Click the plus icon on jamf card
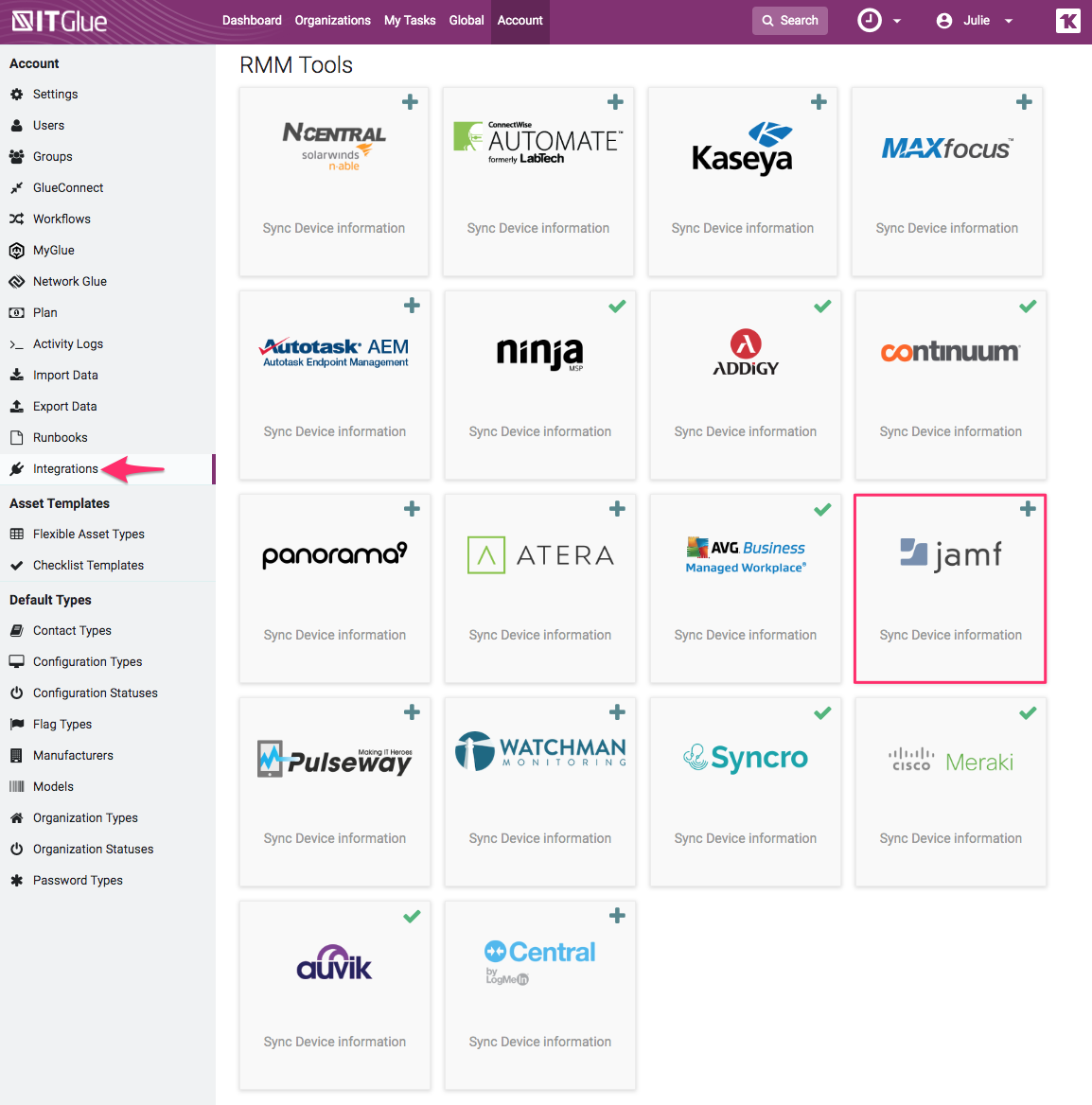The height and width of the screenshot is (1105, 1092). (x=1028, y=509)
